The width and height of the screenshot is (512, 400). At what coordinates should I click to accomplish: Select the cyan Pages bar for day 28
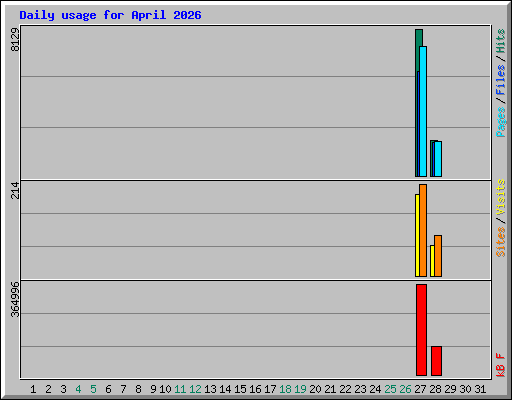click(x=438, y=159)
